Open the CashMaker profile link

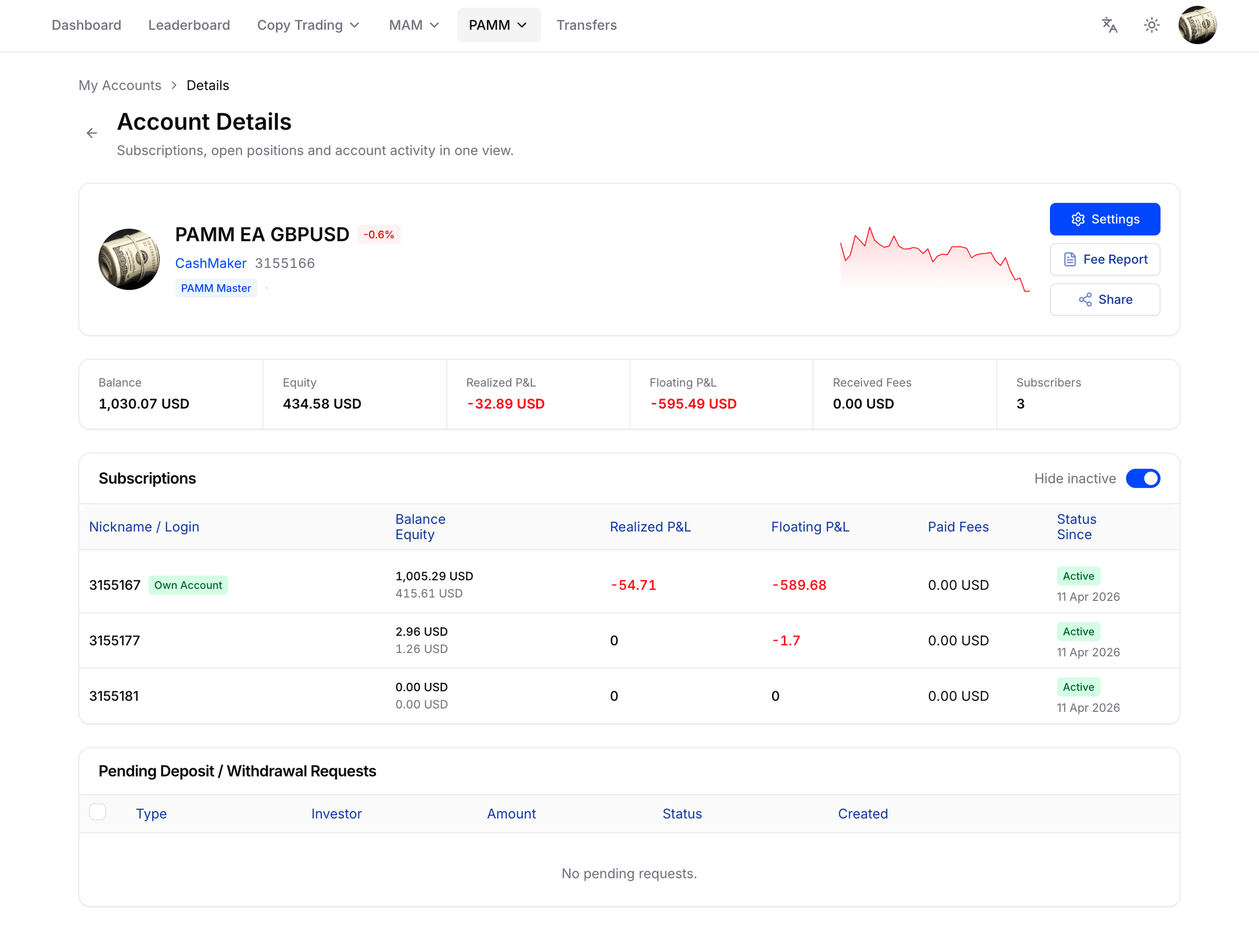pos(210,264)
